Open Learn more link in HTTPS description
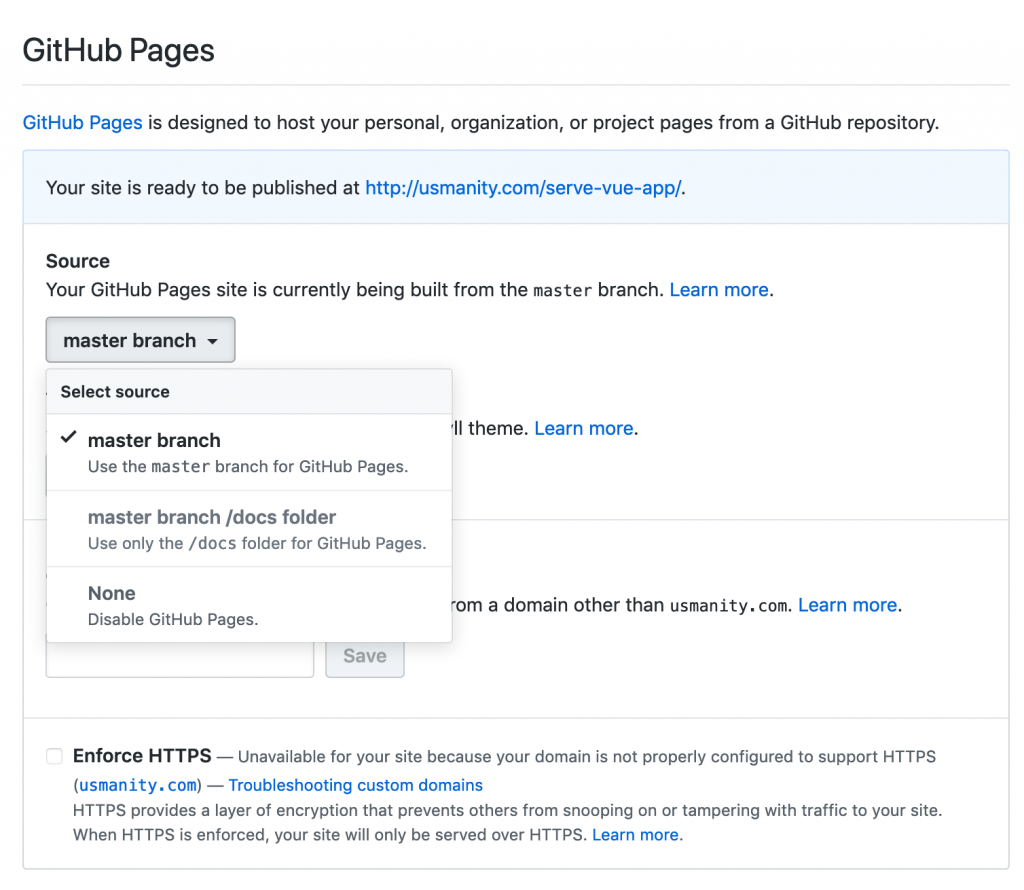This screenshot has height=890, width=1024. (635, 835)
